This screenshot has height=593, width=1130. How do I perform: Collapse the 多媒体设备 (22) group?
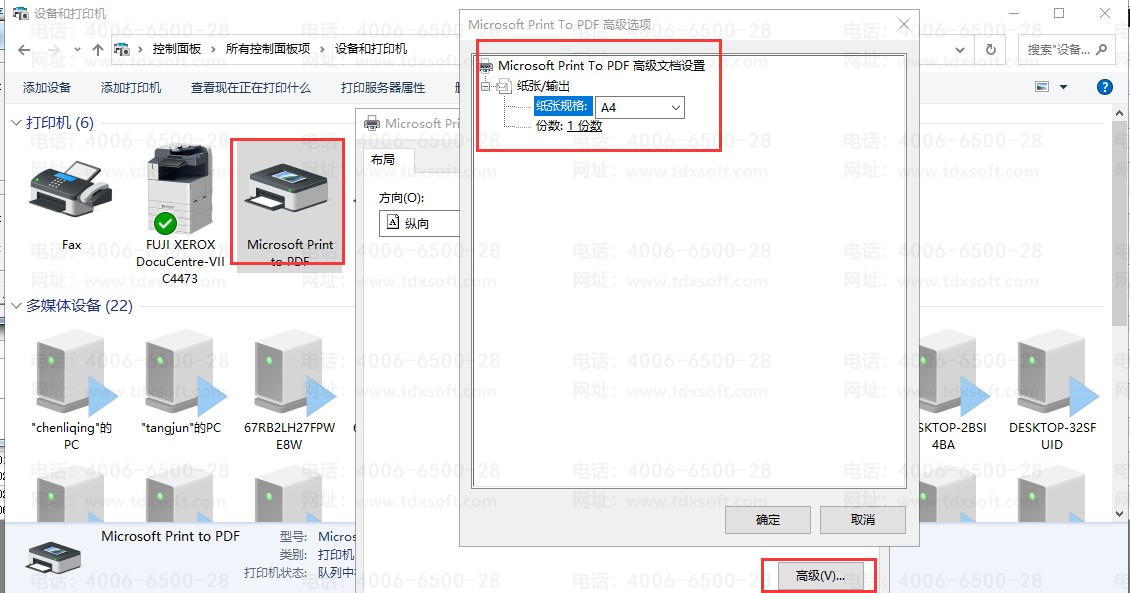[x=17, y=306]
